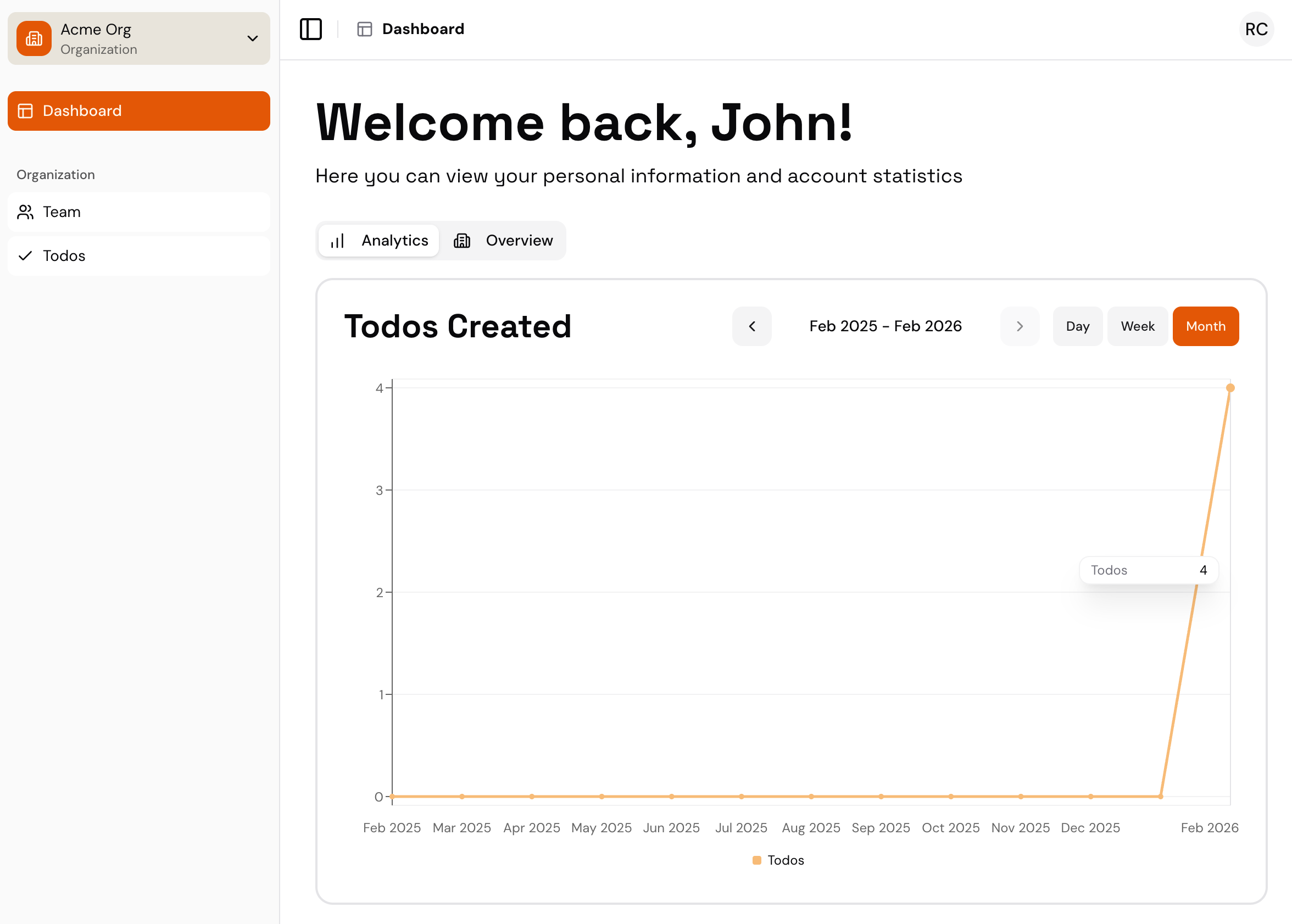Click the Team people icon
This screenshot has height=924, width=1292.
tap(25, 212)
